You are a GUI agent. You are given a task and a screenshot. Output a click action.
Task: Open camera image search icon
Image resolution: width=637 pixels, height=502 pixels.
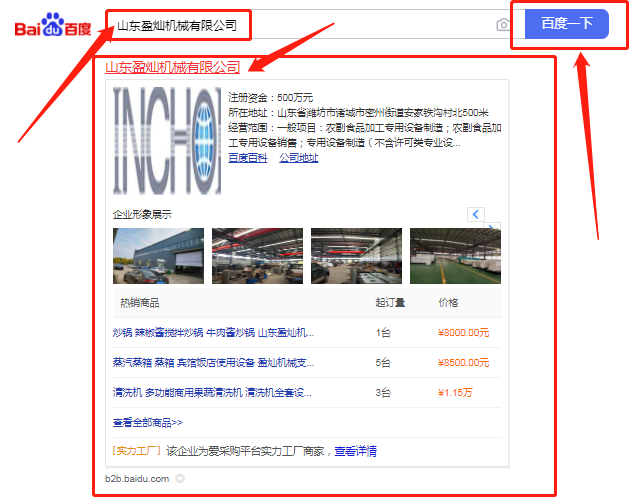point(502,25)
